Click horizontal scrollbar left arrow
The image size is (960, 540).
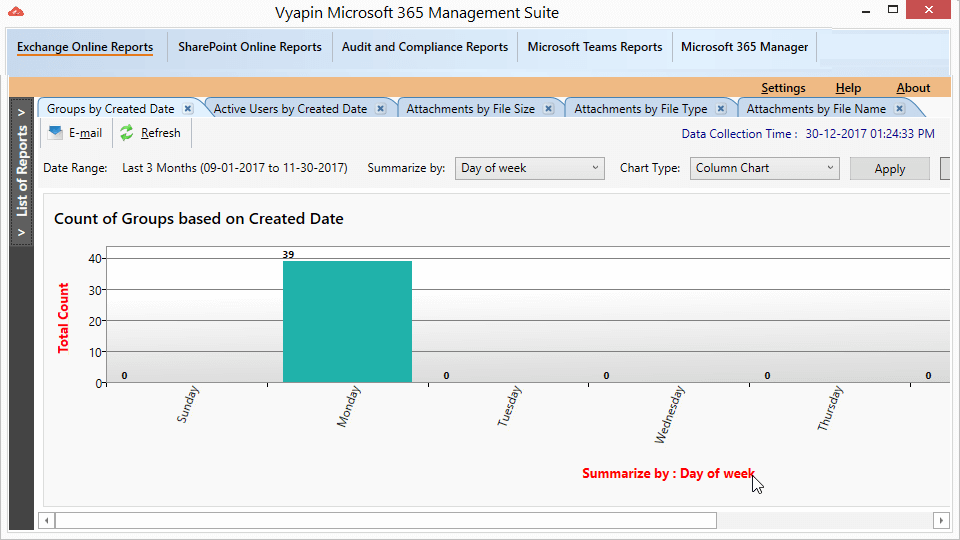point(47,520)
